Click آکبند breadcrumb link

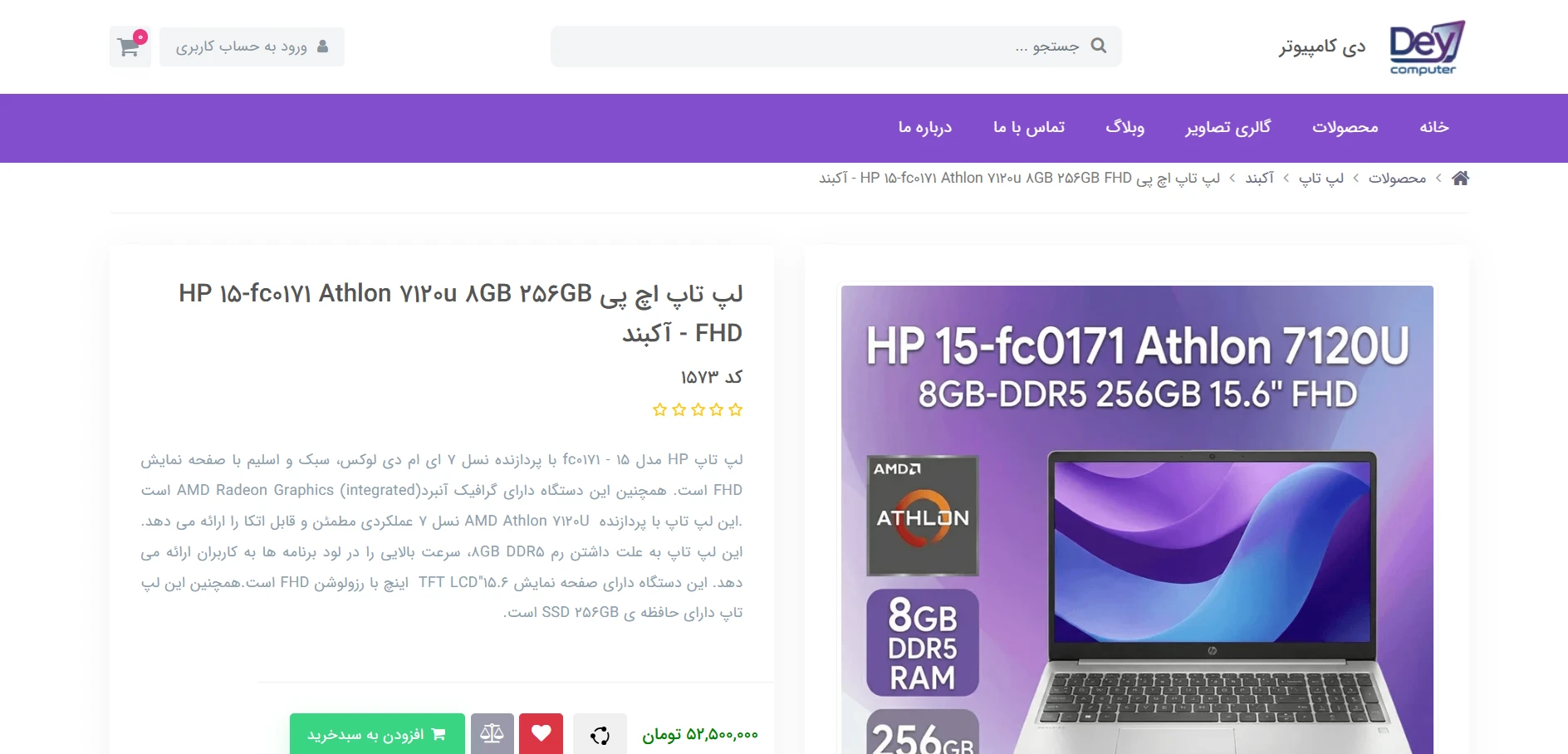[x=1260, y=178]
